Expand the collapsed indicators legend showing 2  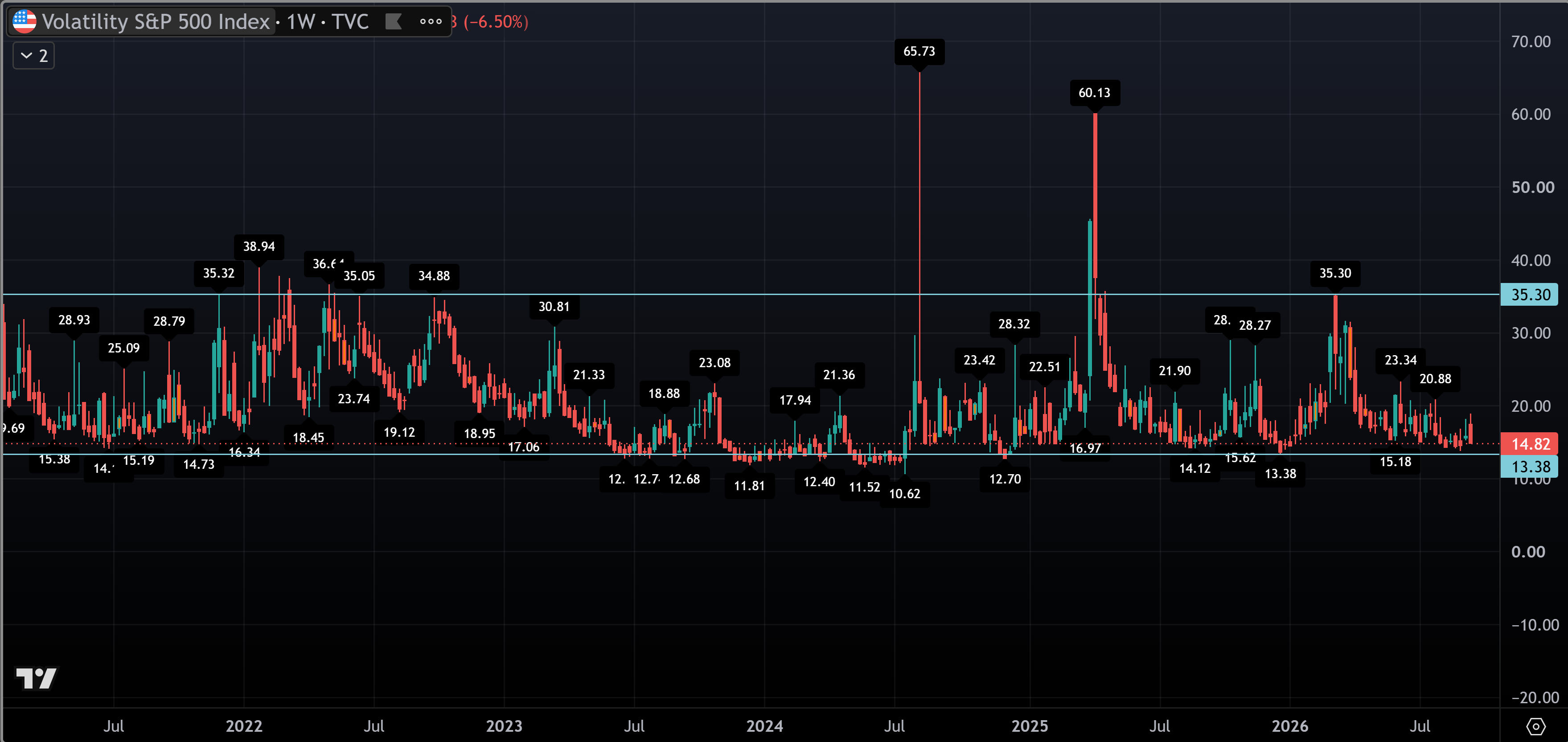[34, 56]
